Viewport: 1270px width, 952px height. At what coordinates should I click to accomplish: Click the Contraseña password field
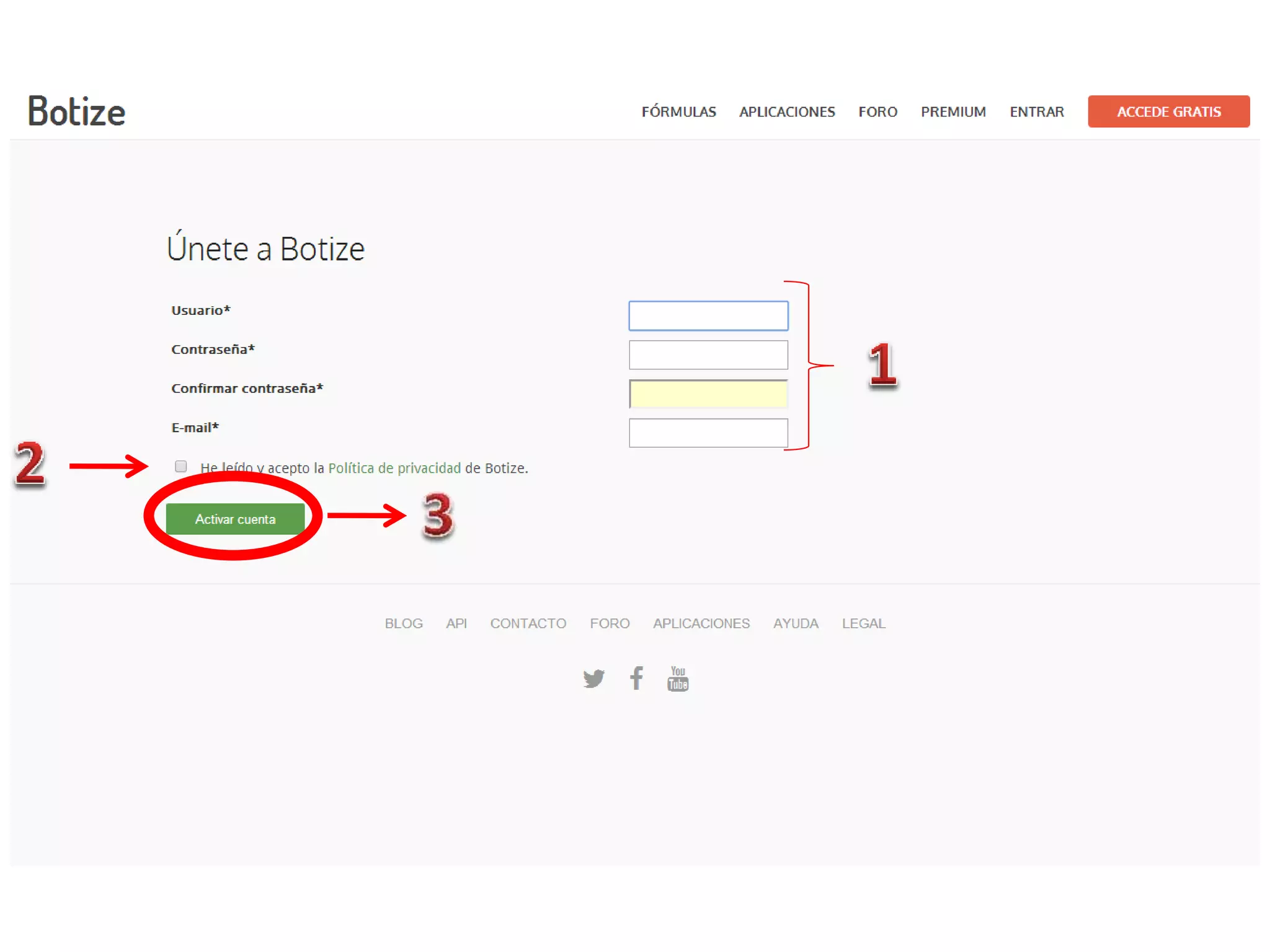pos(708,355)
